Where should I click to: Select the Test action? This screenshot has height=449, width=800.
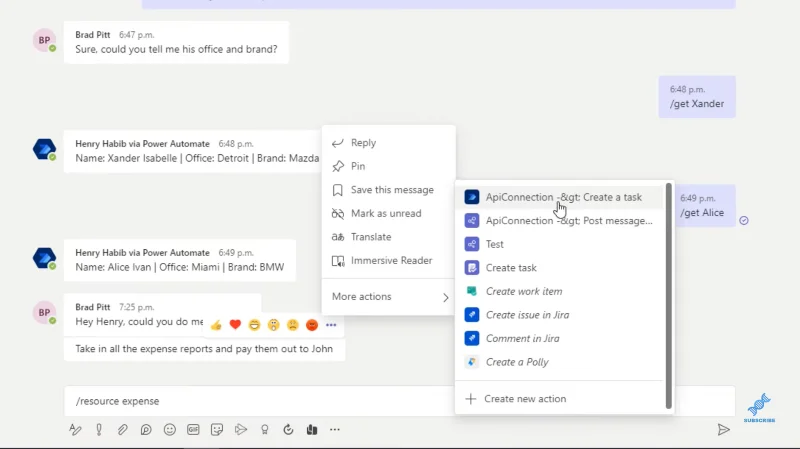560,244
